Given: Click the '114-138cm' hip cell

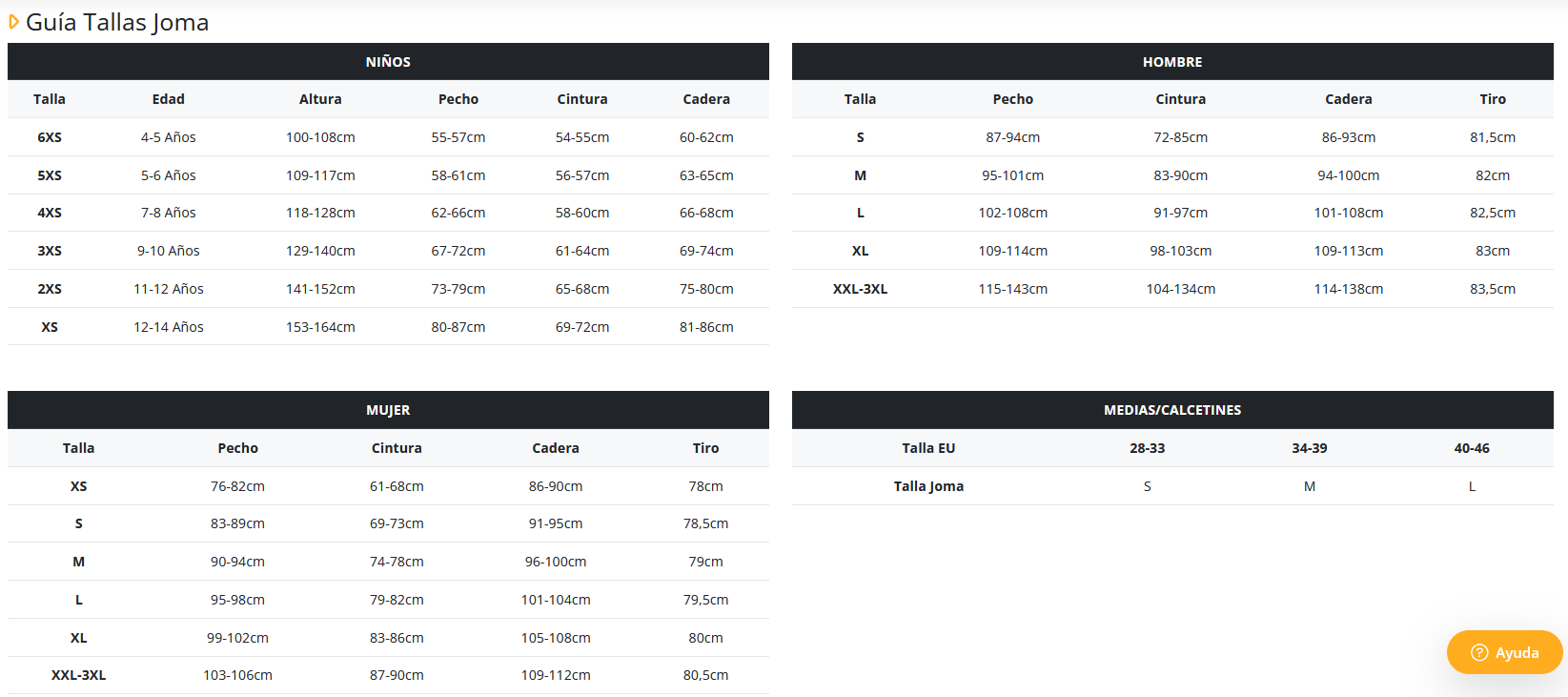Looking at the screenshot, I should [1348, 289].
